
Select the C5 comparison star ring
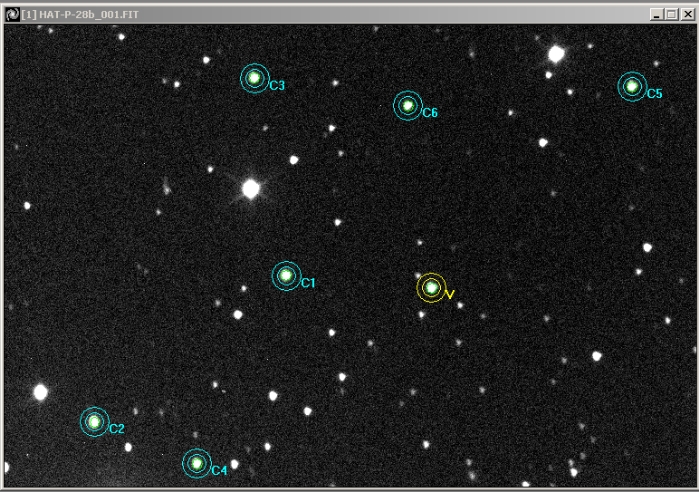632,87
